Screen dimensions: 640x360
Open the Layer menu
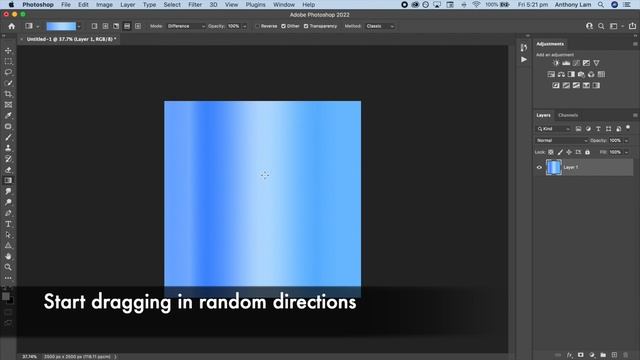tap(127, 4)
